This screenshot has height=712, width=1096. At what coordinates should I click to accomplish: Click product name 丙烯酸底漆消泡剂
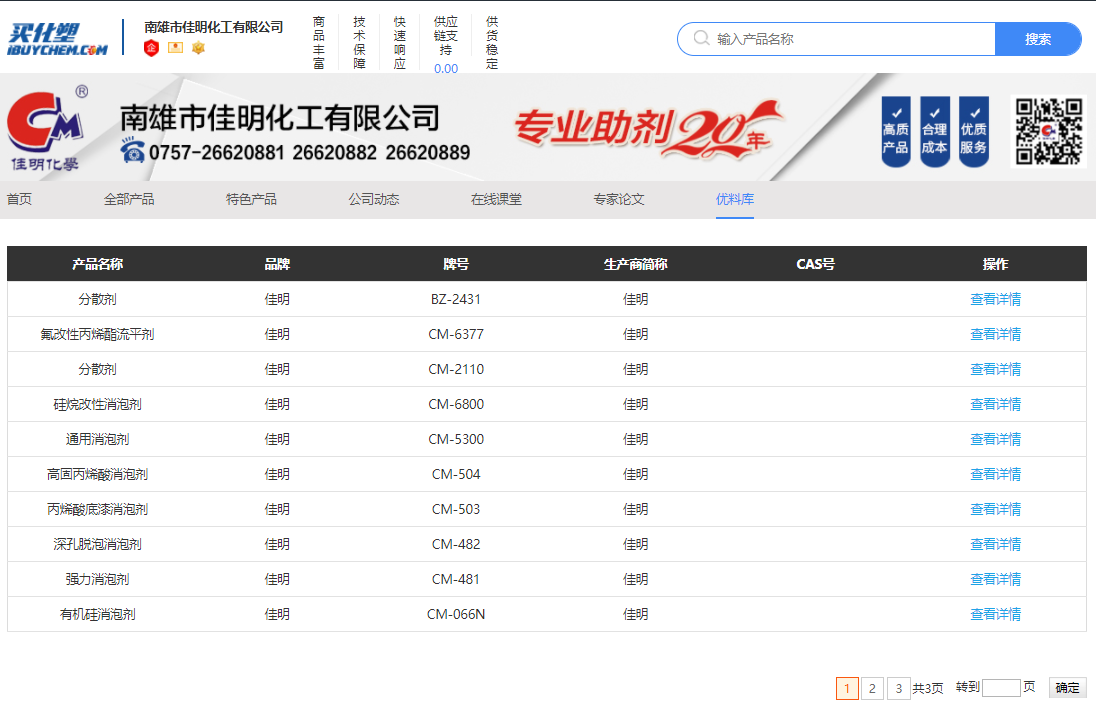[x=97, y=509]
